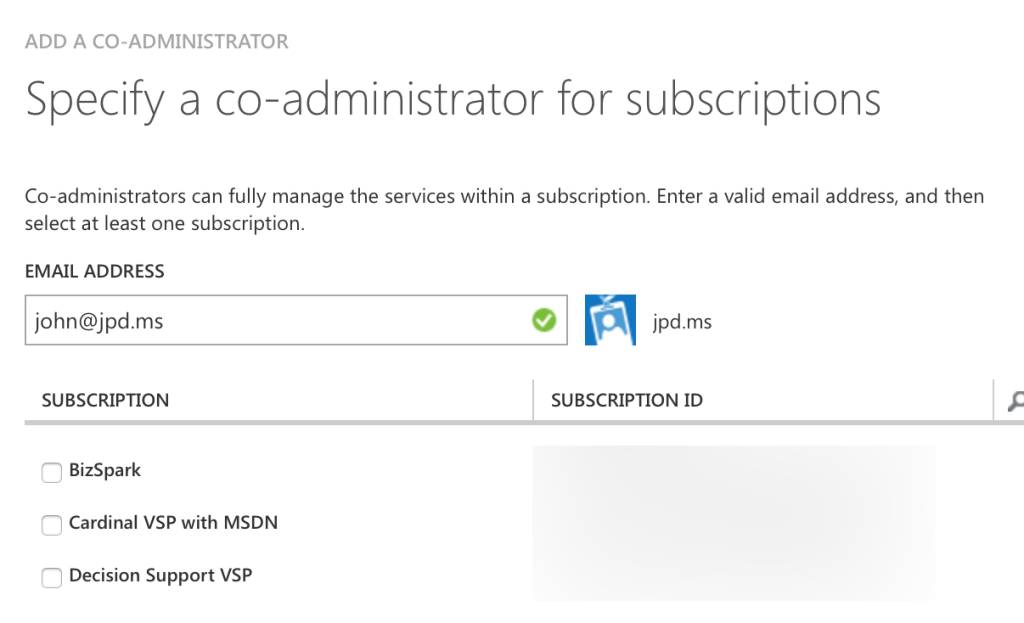Image resolution: width=1024 pixels, height=623 pixels.
Task: Click the green validation checkmark icon
Action: click(543, 320)
